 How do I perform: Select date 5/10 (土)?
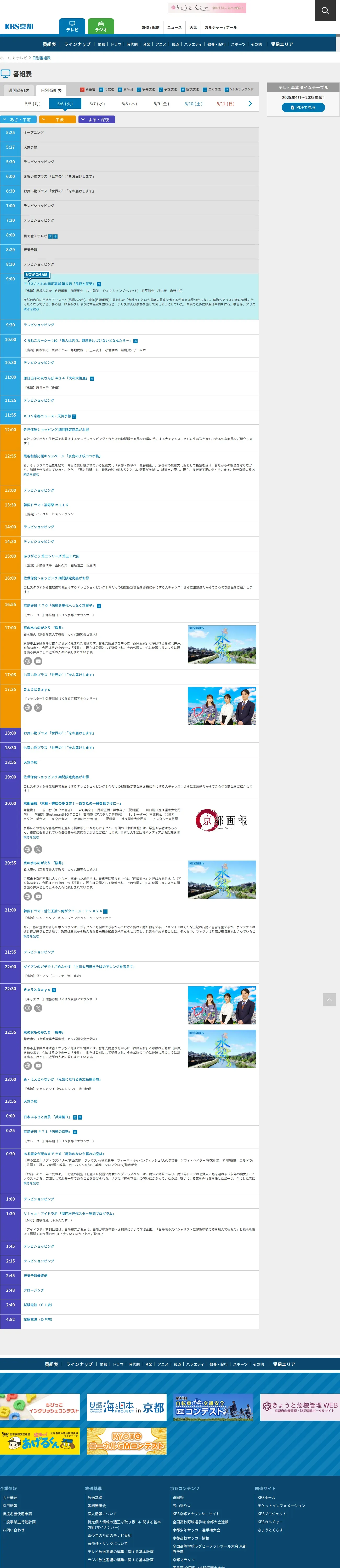point(193,104)
